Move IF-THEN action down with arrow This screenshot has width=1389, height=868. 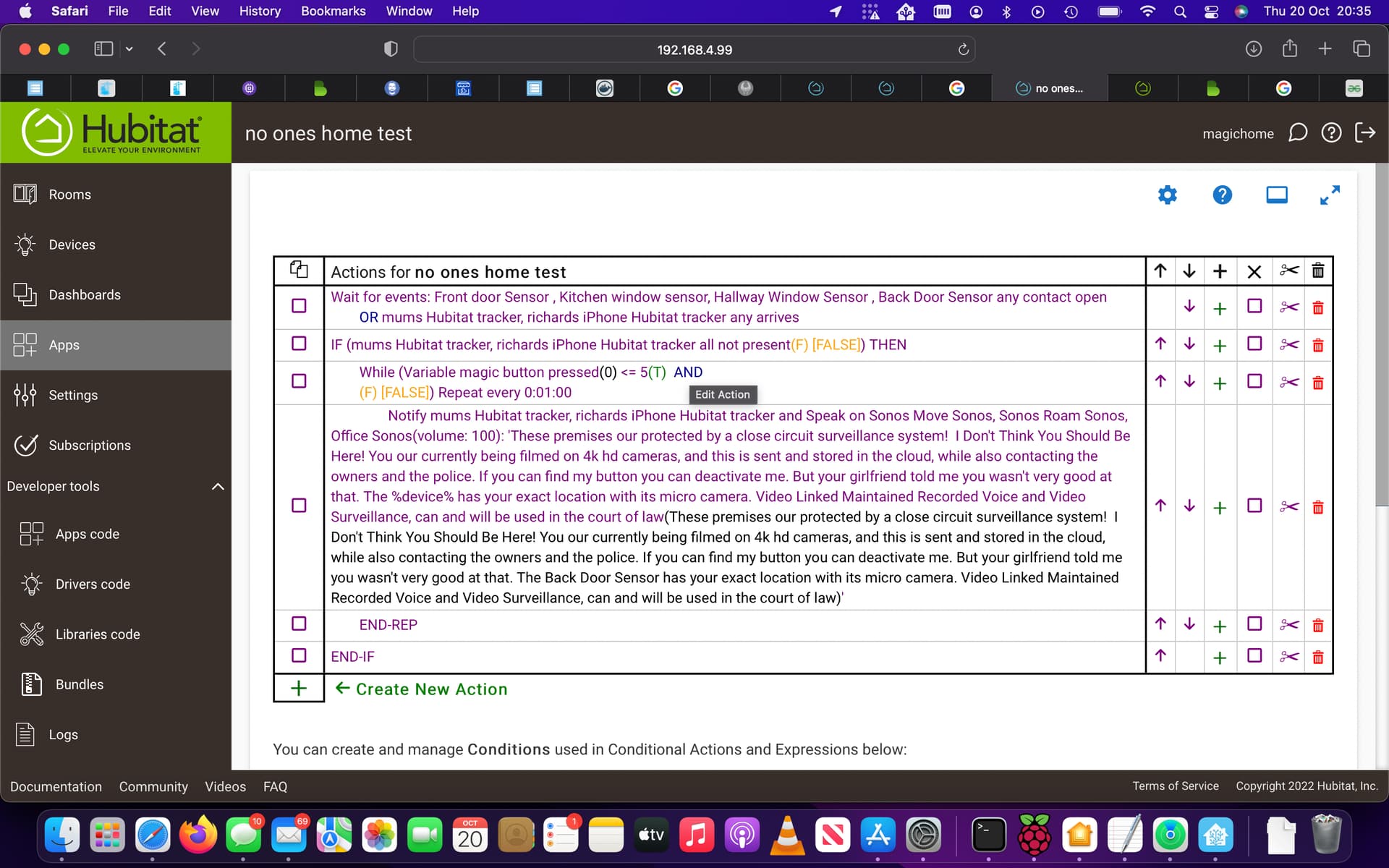(x=1189, y=344)
